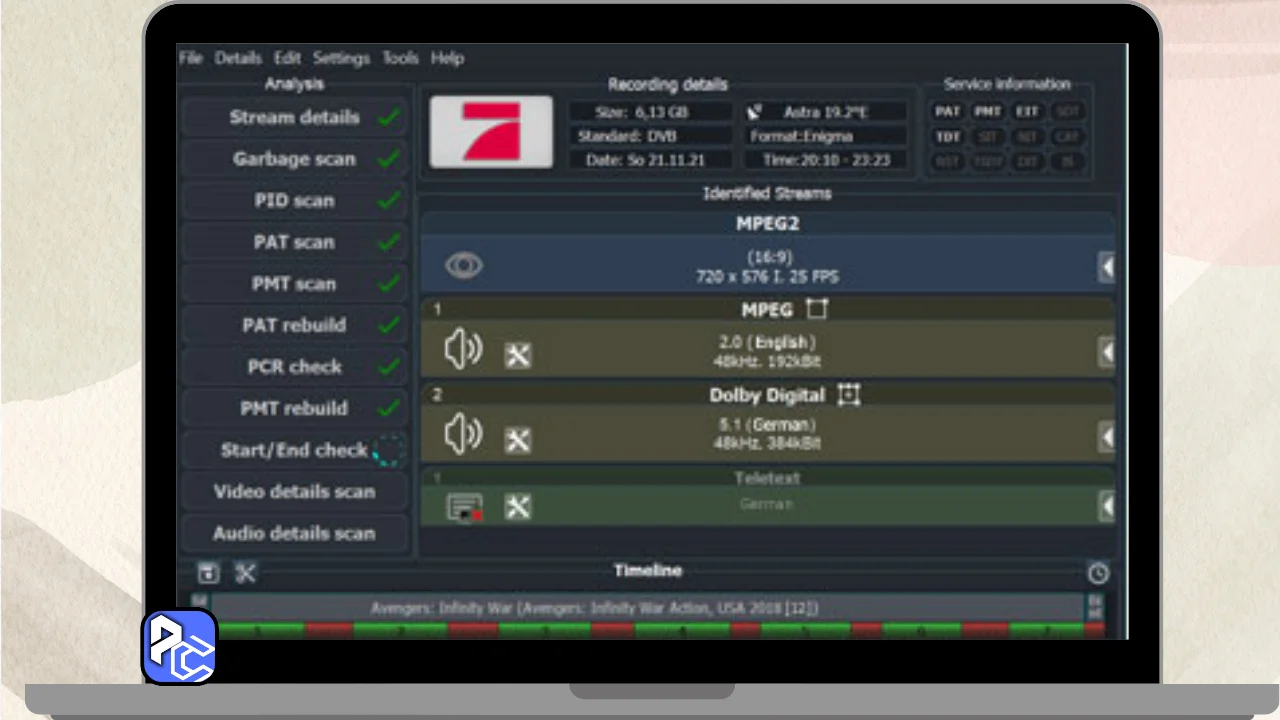Click the 'Teletext' stream header
Viewport: 1280px width, 720px height.
[767, 478]
